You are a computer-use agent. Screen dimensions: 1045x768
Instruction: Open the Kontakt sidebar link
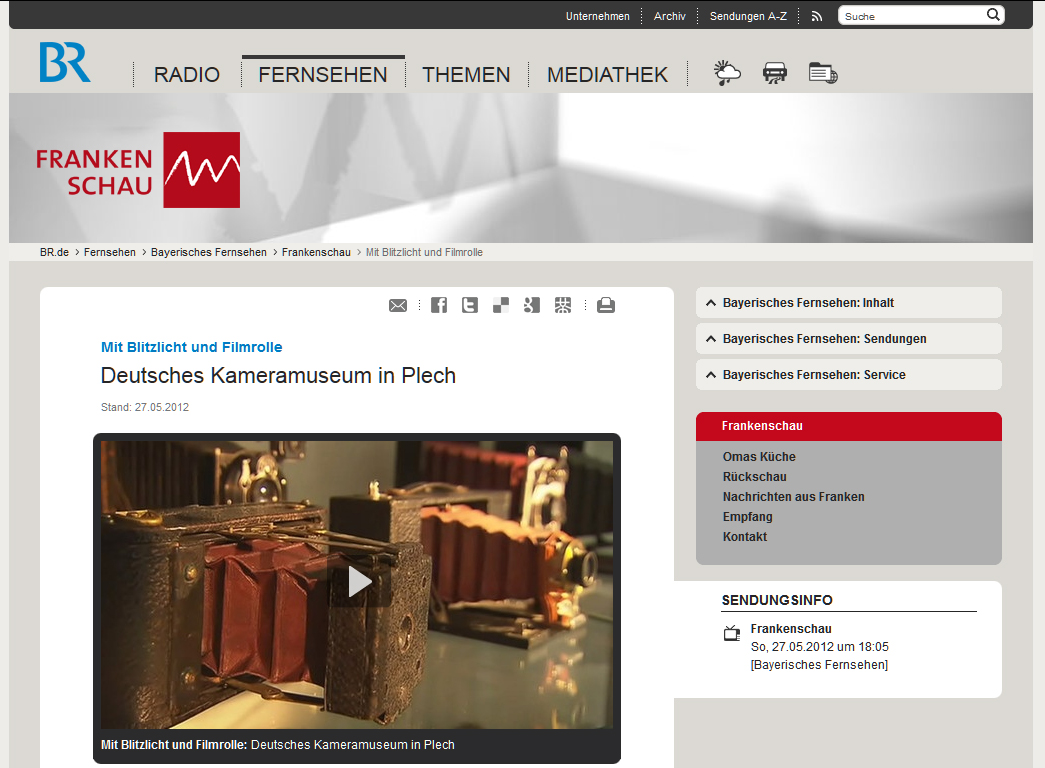click(x=745, y=537)
